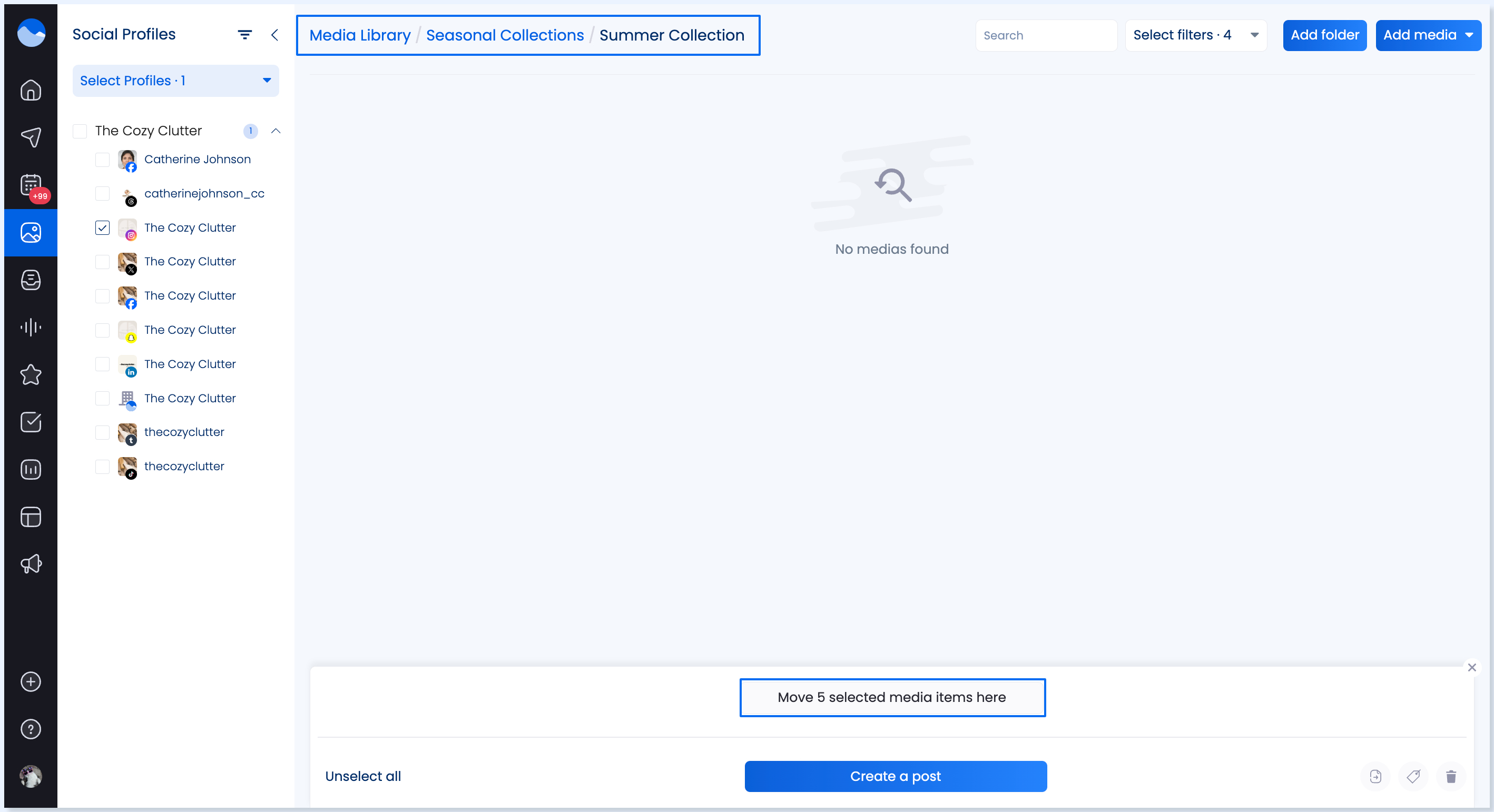Click Catherine Johnson Facebook avatar
This screenshot has width=1494, height=812.
point(127,160)
